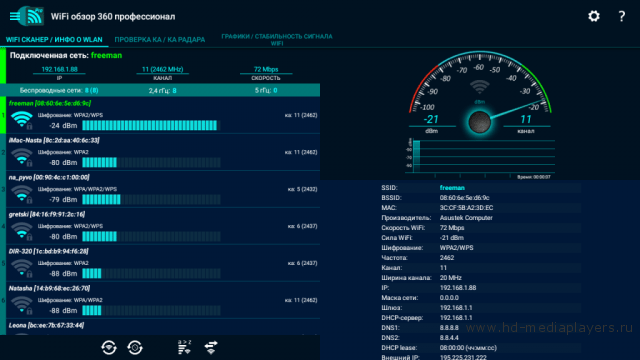
Task: Click gretski's -80 dBm signal bar
Action: coord(151,236)
